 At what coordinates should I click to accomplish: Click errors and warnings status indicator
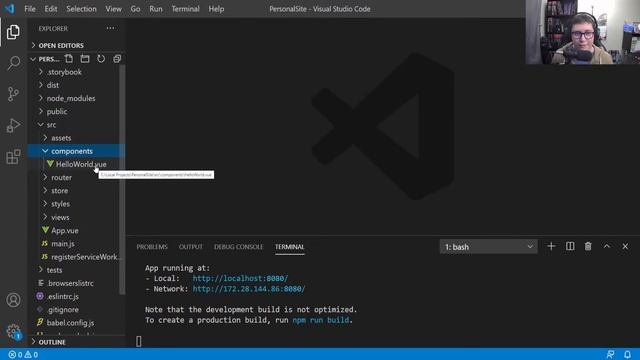tap(23, 354)
